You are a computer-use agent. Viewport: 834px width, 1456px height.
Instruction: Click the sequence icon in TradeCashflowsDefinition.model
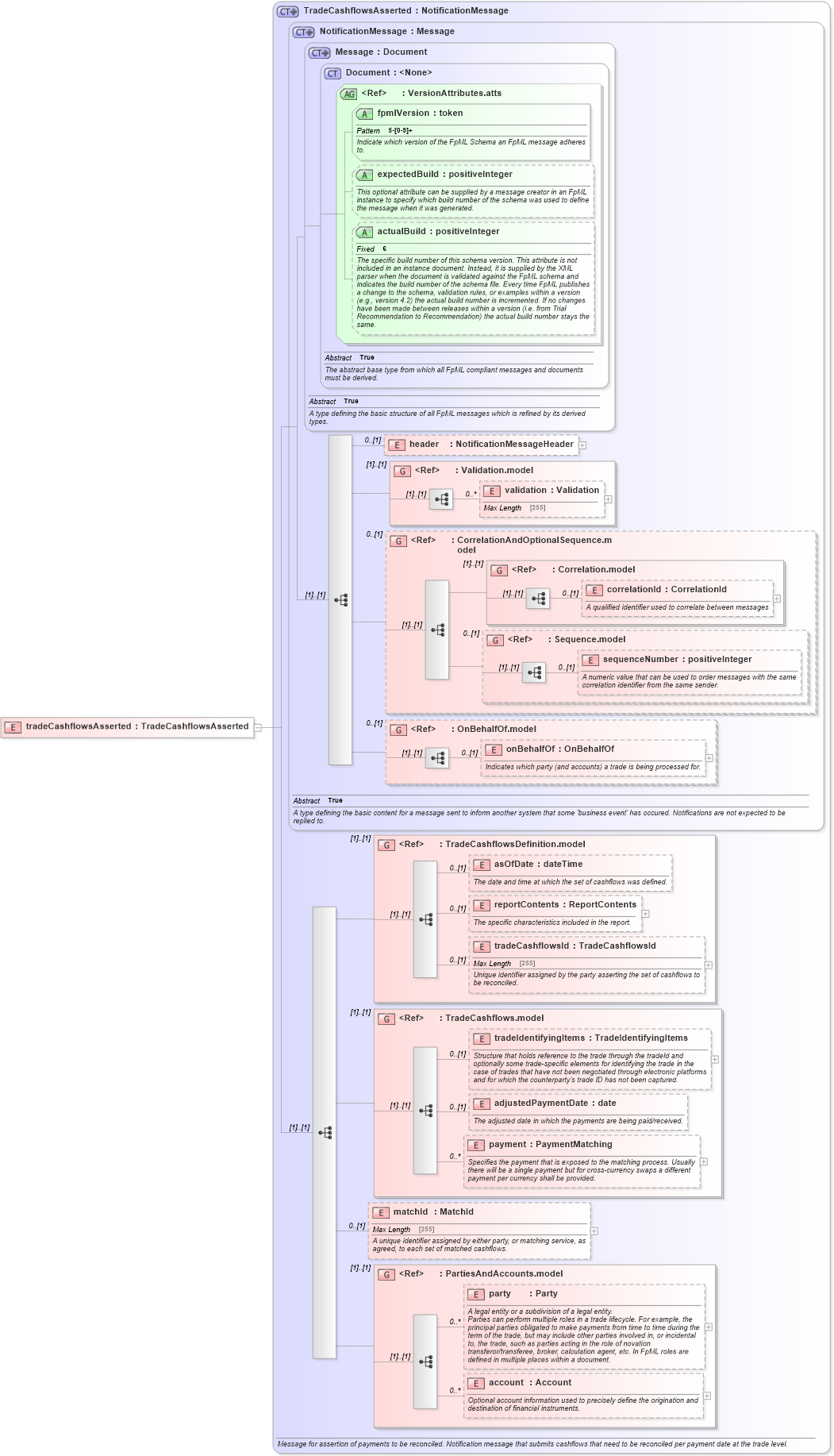pyautogui.click(x=425, y=919)
